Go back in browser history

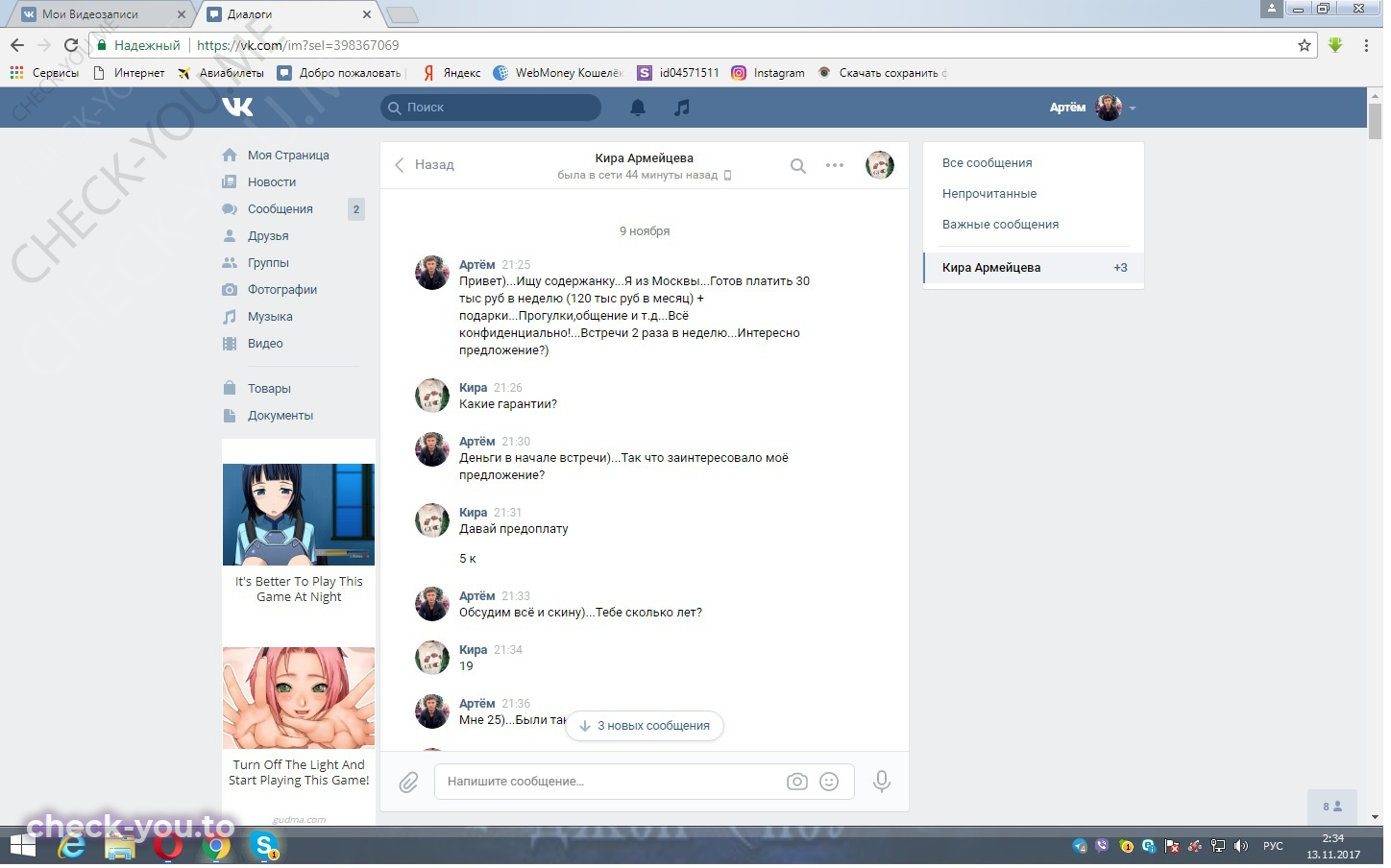17,45
